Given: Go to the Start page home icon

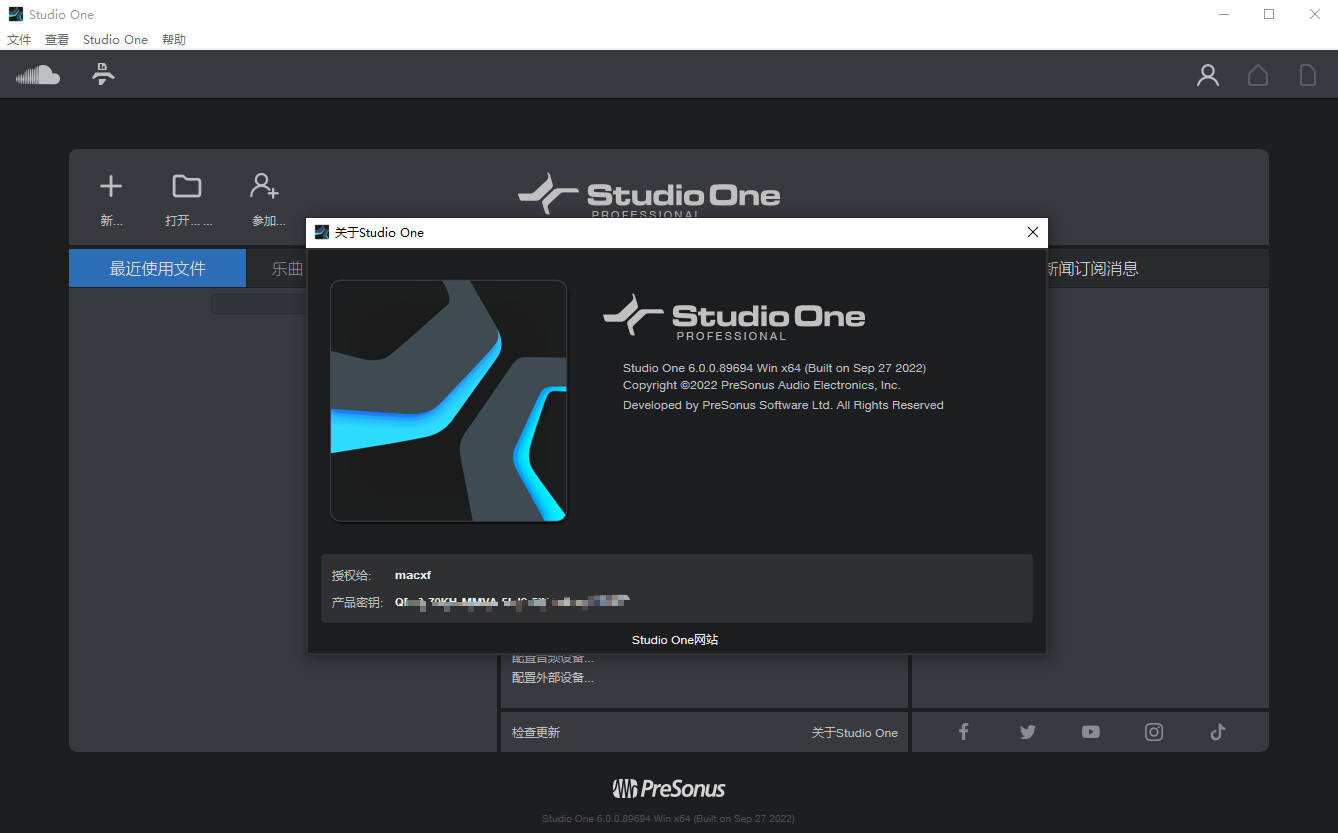Looking at the screenshot, I should (1258, 75).
